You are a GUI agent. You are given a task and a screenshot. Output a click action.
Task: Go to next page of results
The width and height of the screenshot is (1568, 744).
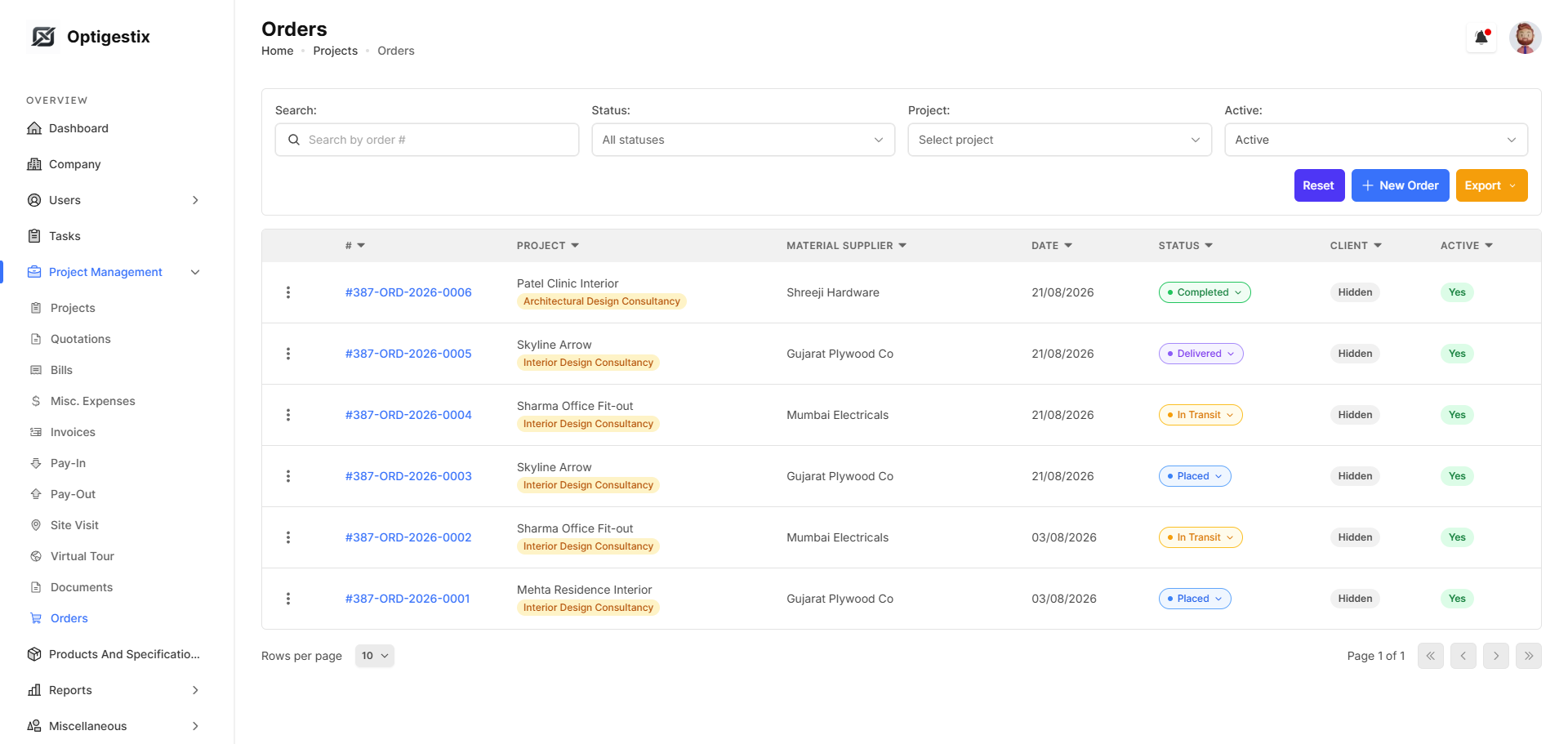pos(1496,656)
